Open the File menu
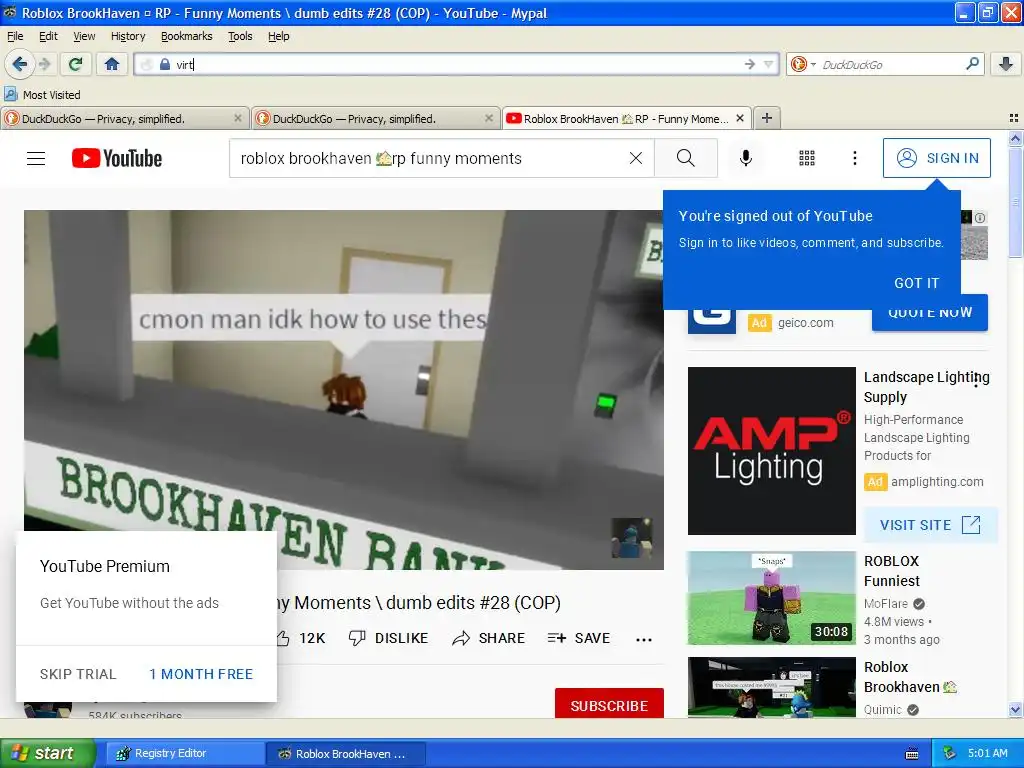Screen dimensions: 1024x768 [x=15, y=36]
